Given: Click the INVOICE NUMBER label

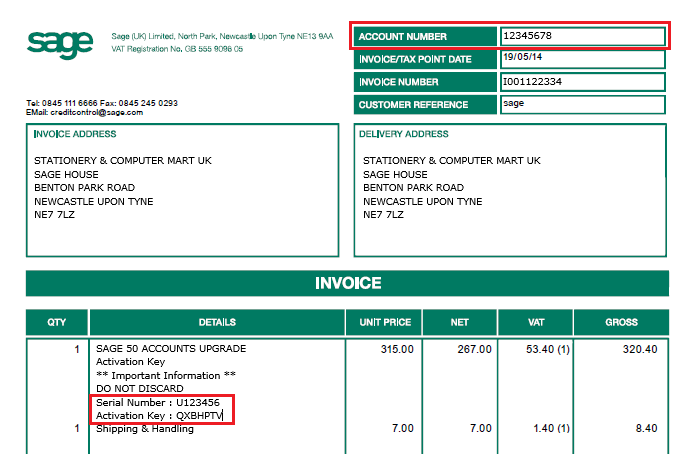Looking at the screenshot, I should coord(425,82).
